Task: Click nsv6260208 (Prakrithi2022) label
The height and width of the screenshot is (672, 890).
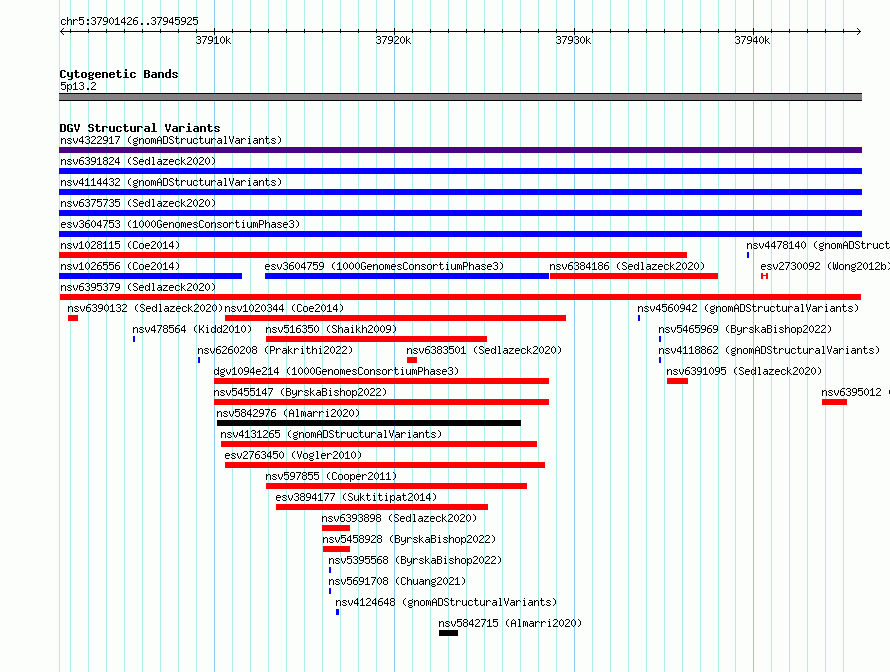Action: 275,350
